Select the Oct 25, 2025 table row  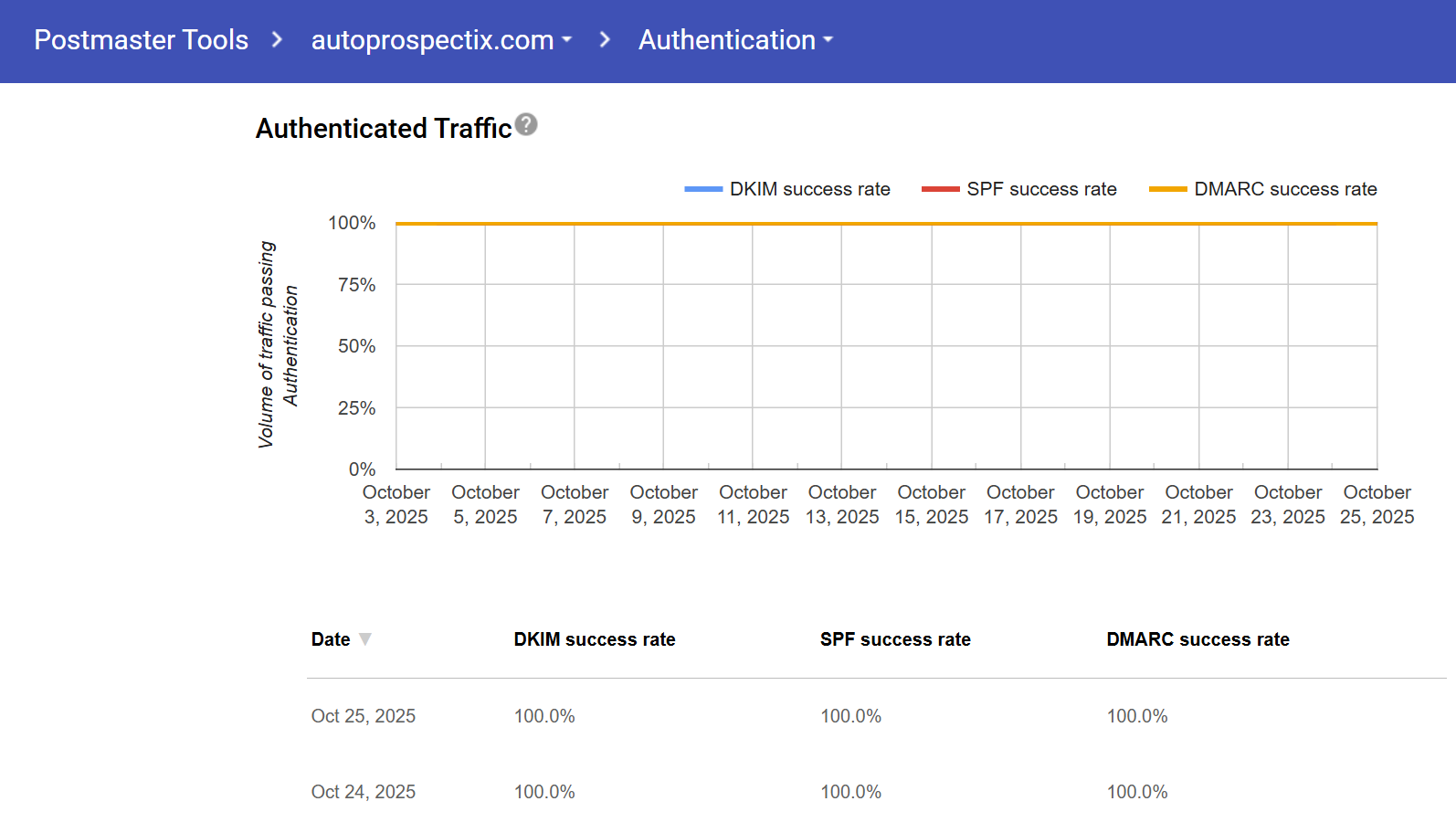pos(364,716)
